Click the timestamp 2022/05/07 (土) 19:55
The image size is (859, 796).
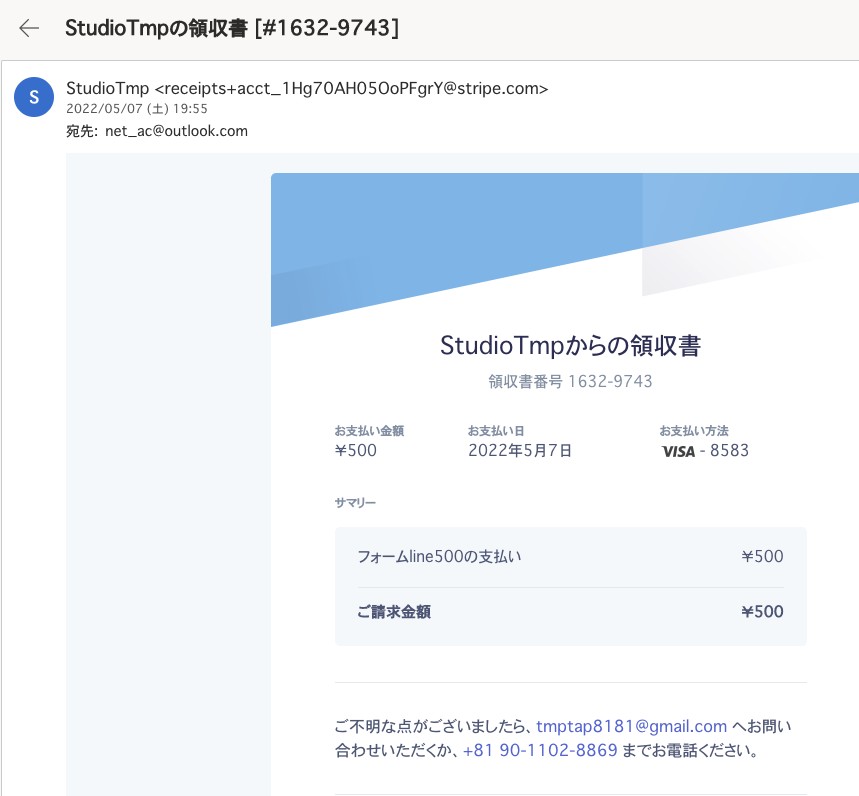[x=137, y=108]
